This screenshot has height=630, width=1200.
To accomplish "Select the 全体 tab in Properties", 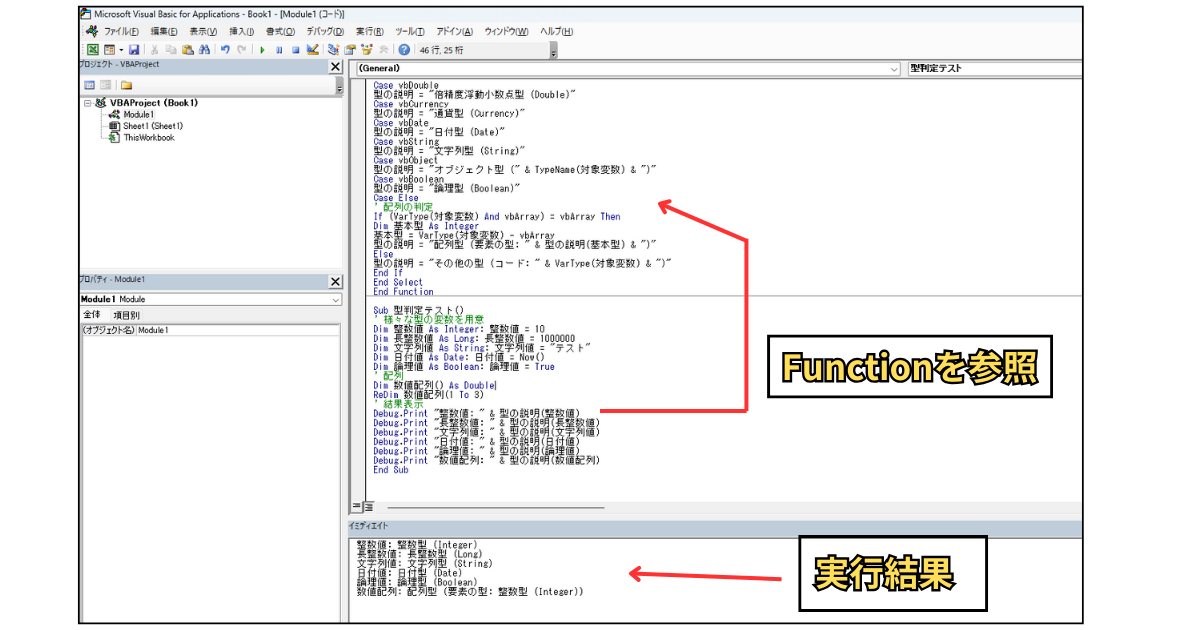I will [91, 315].
